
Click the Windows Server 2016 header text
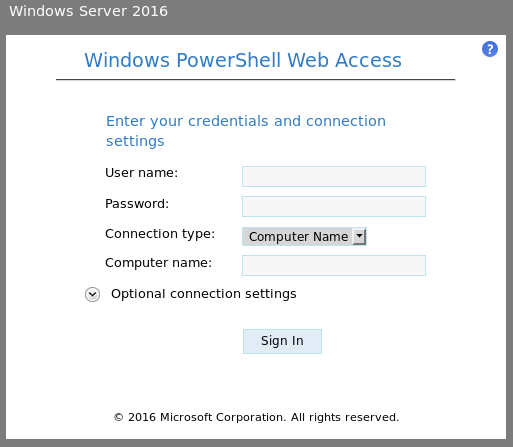[88, 11]
